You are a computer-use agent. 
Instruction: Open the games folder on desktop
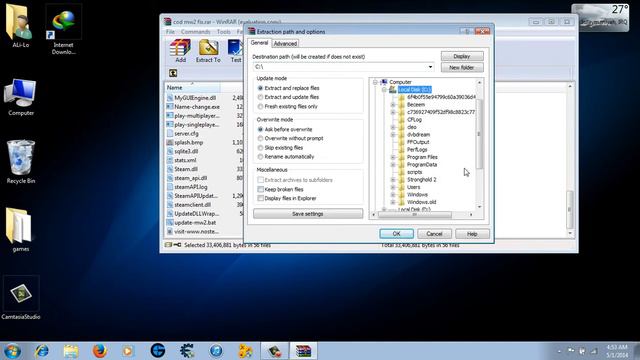(x=20, y=230)
